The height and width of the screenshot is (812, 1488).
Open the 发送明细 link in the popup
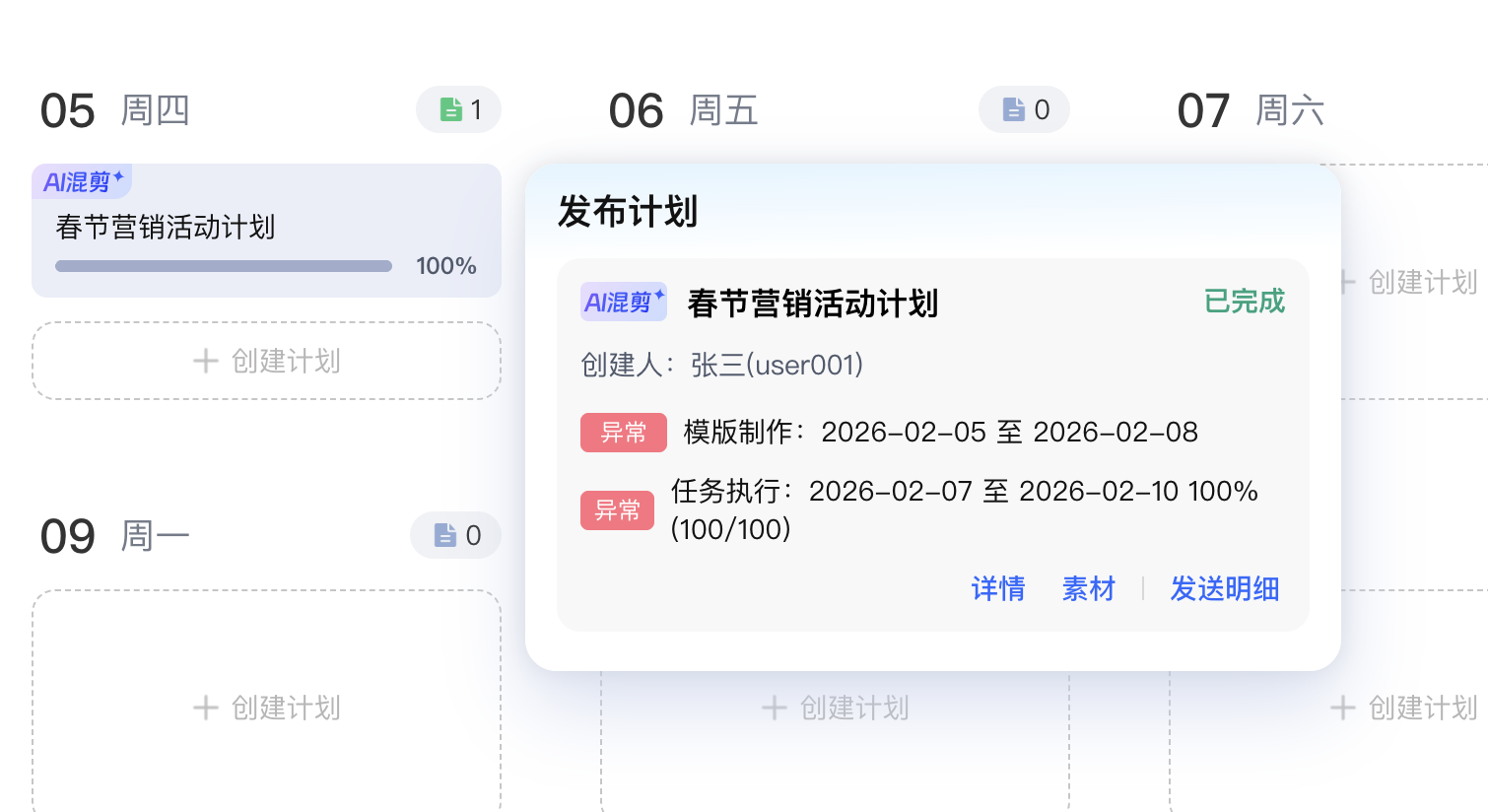click(1224, 588)
